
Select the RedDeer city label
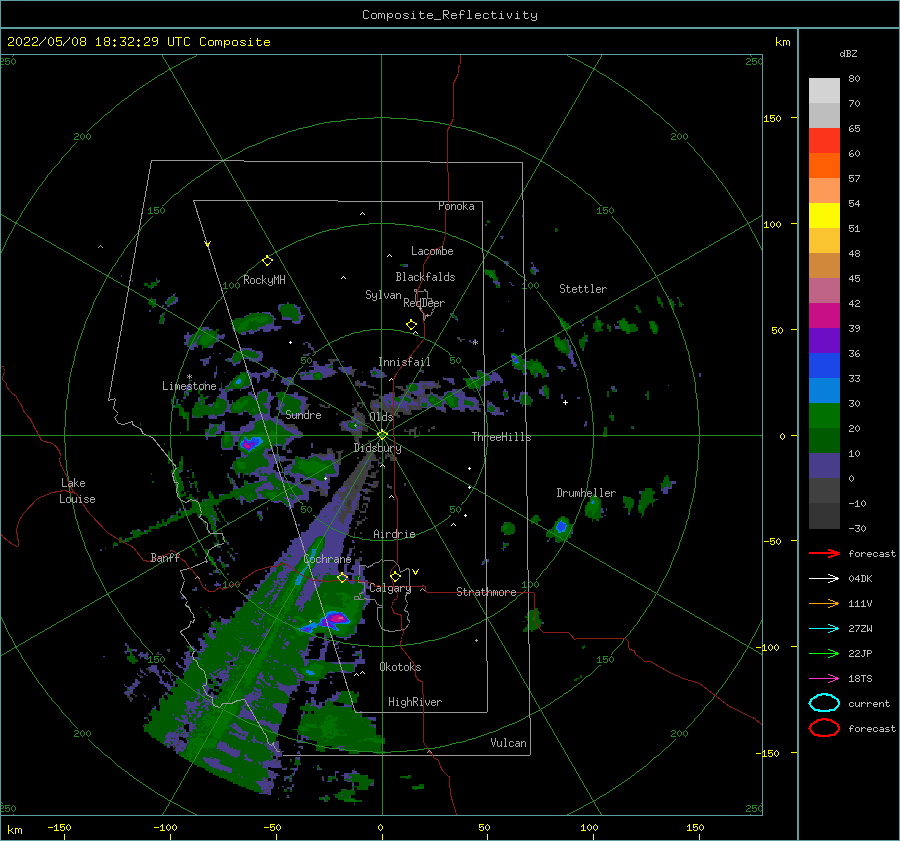point(424,303)
